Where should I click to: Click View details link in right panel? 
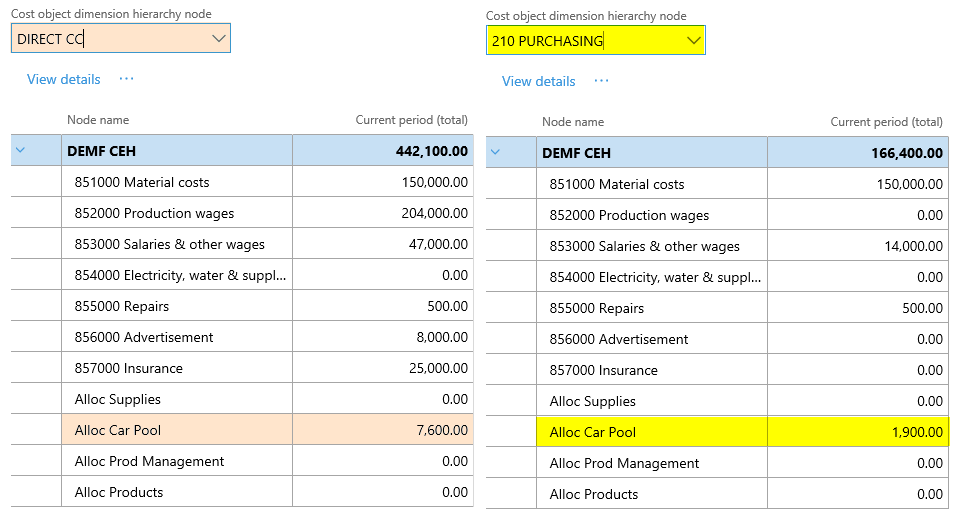click(x=539, y=81)
